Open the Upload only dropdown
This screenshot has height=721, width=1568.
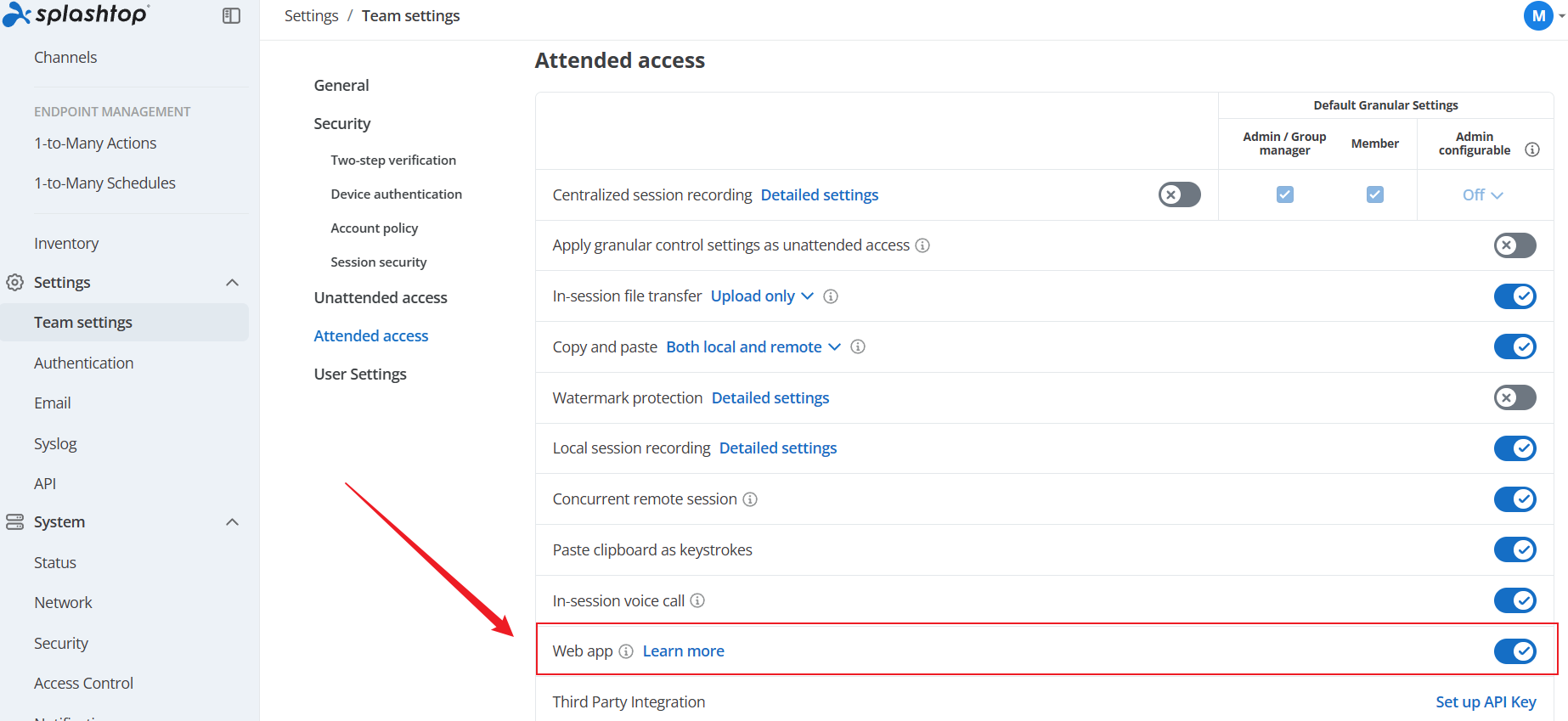point(762,296)
